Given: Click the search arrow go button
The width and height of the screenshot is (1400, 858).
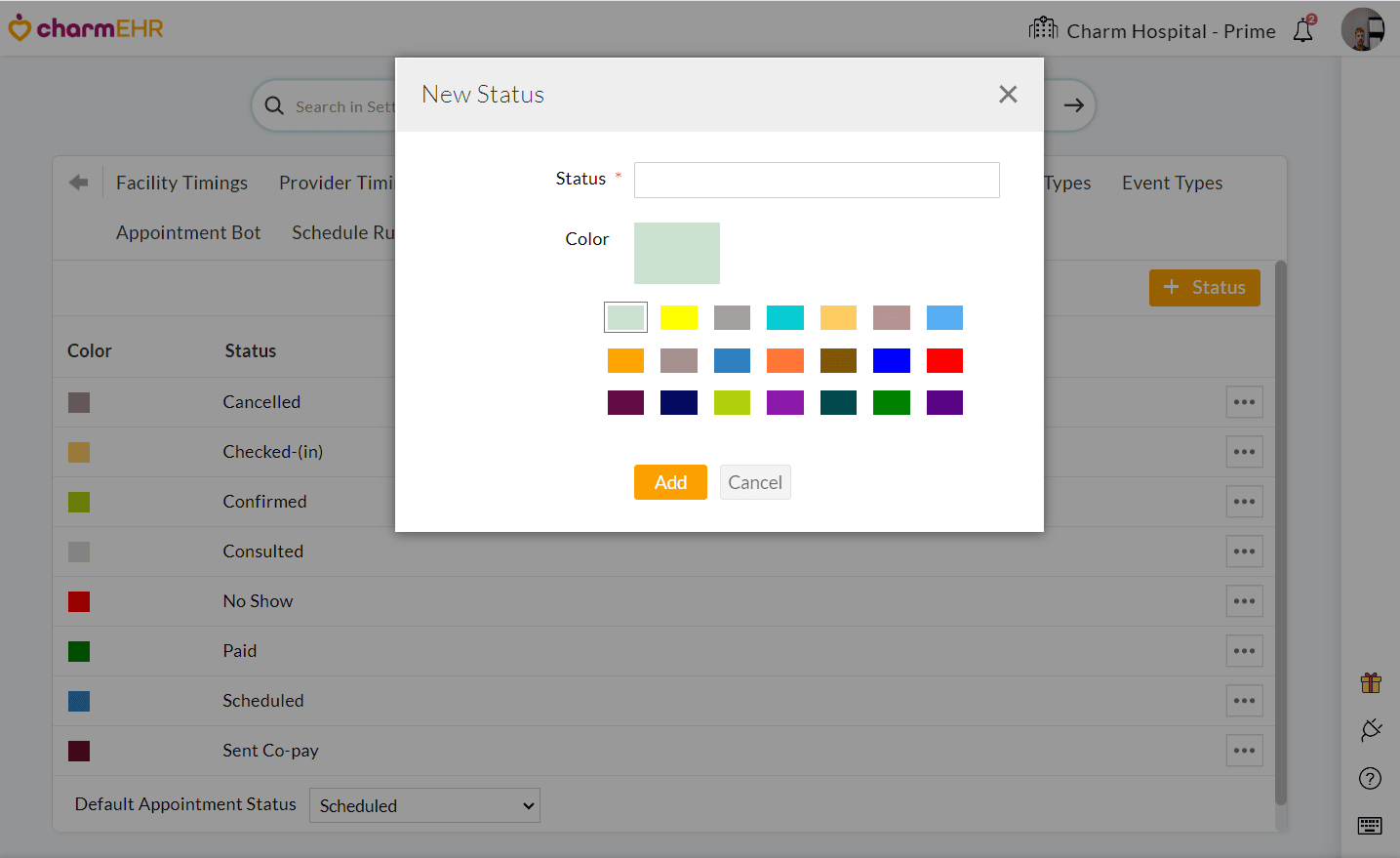Looking at the screenshot, I should pos(1073,105).
